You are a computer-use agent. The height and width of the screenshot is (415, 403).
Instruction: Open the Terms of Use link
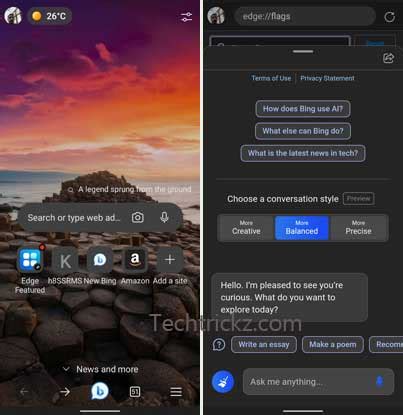point(271,78)
